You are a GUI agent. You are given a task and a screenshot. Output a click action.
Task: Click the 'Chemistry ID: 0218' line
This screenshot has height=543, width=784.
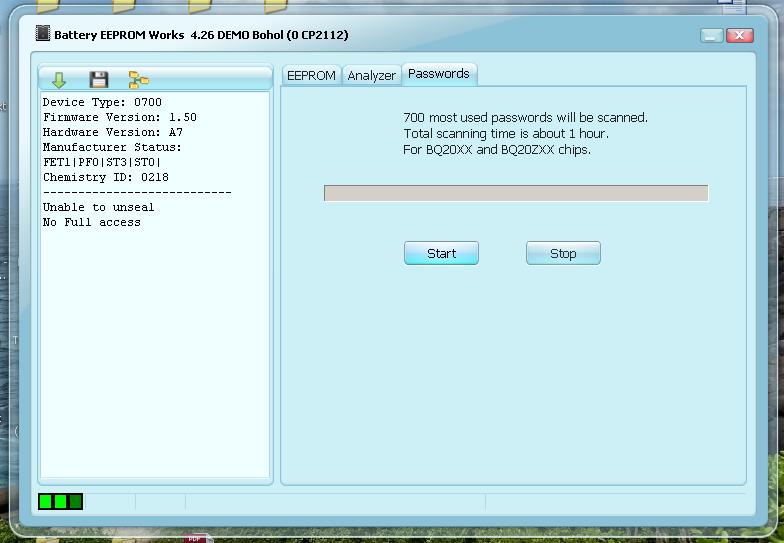click(105, 177)
